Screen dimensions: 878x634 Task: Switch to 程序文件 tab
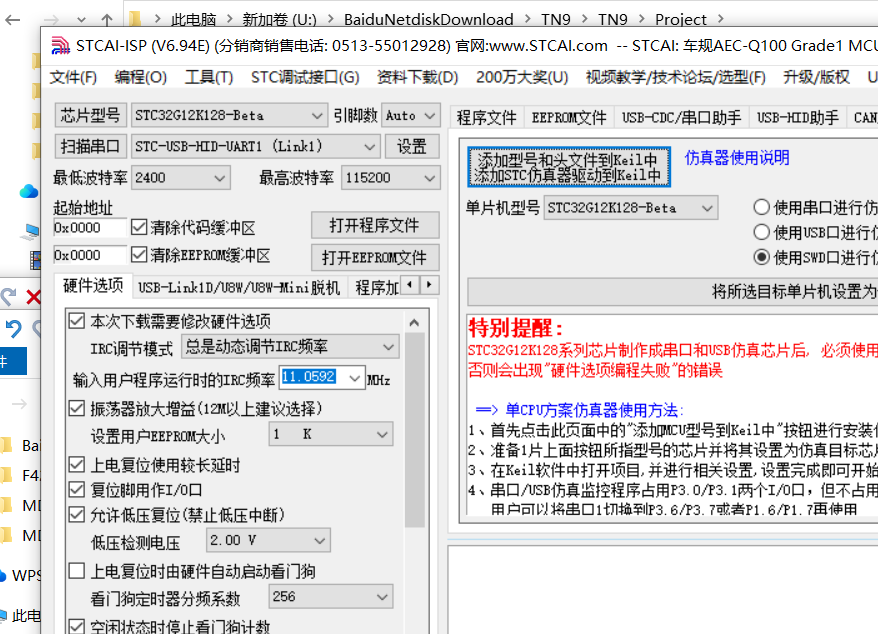487,117
